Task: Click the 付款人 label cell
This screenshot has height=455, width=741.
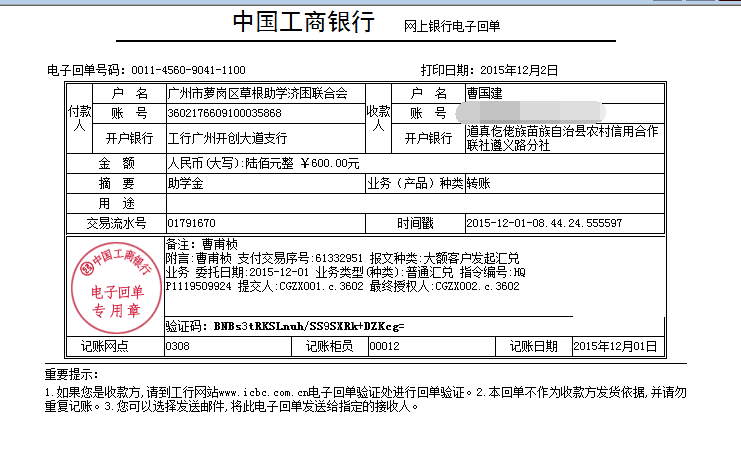Action: coord(79,119)
